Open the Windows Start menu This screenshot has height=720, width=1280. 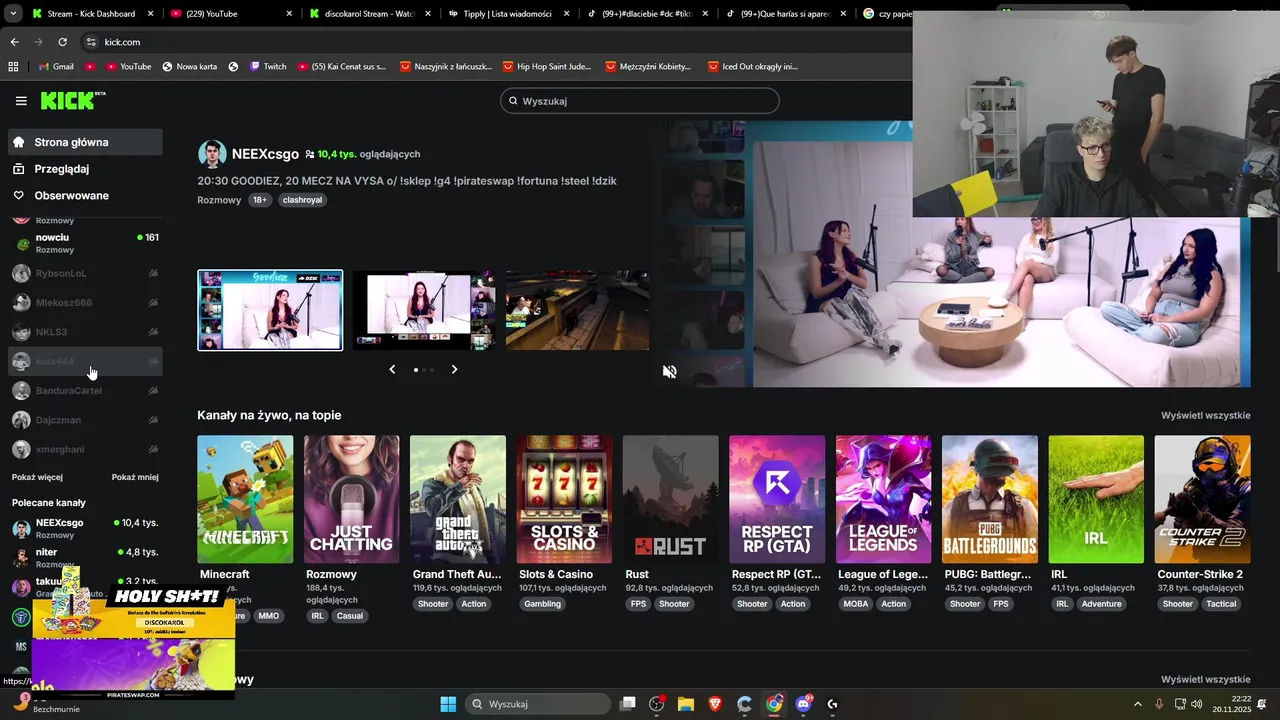448,704
